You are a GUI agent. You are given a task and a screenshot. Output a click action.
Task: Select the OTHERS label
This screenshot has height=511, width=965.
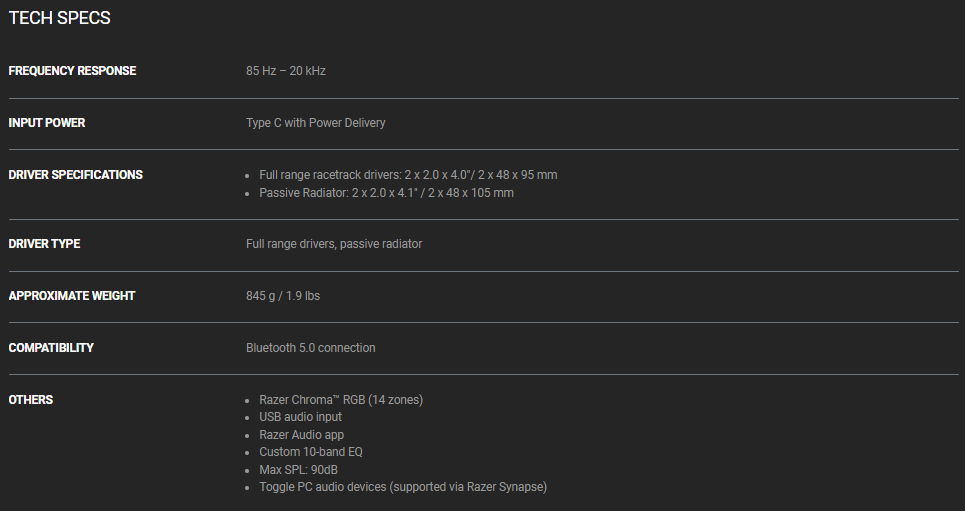(31, 400)
